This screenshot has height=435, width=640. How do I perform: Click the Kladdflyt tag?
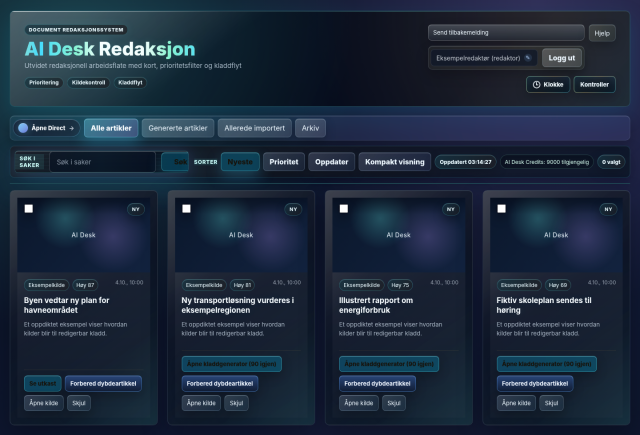(130, 82)
